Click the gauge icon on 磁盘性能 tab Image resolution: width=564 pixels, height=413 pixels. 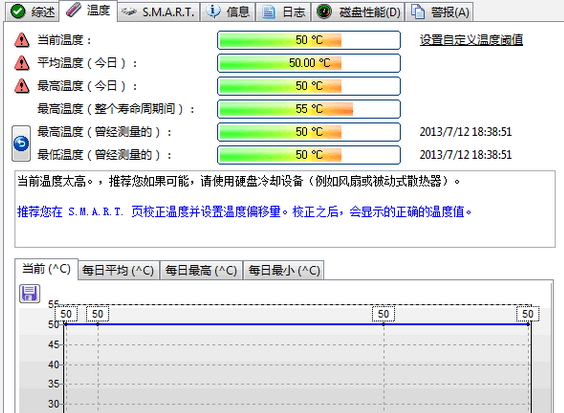point(324,12)
